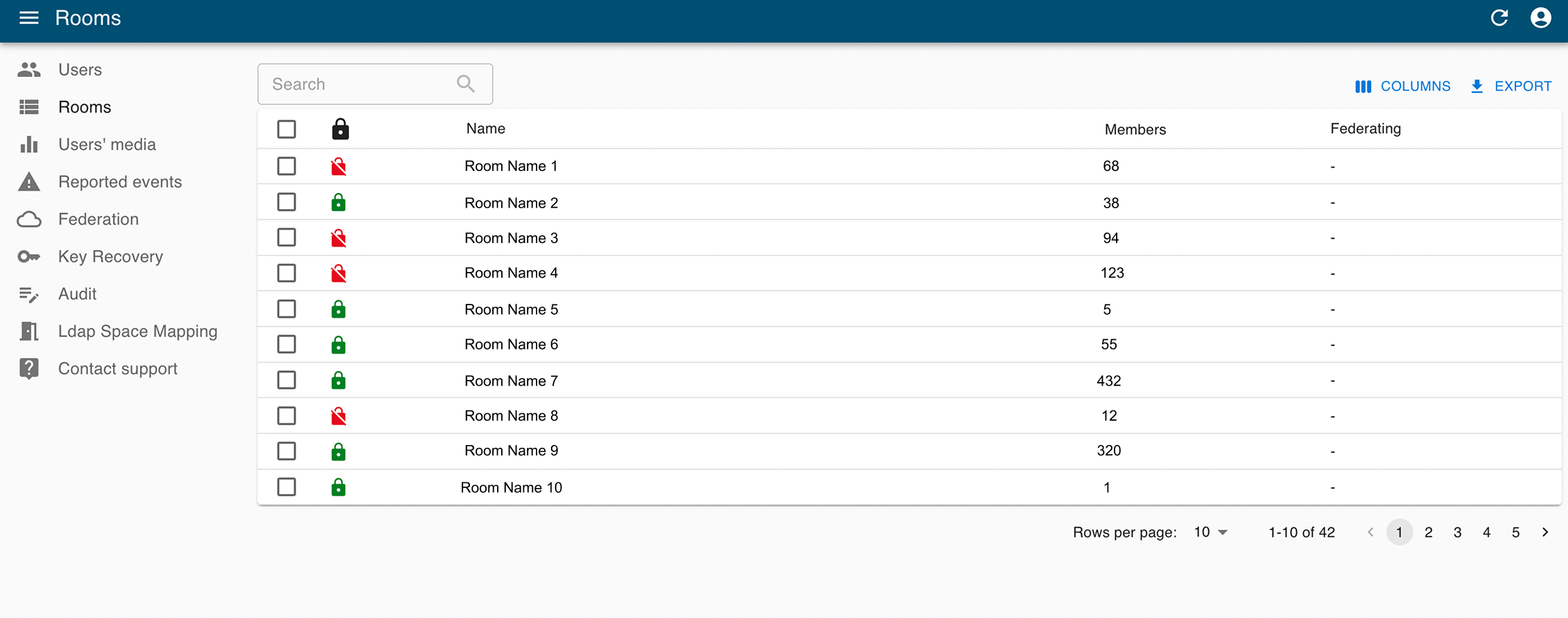
Task: Click the black lock column header icon
Action: tap(340, 129)
